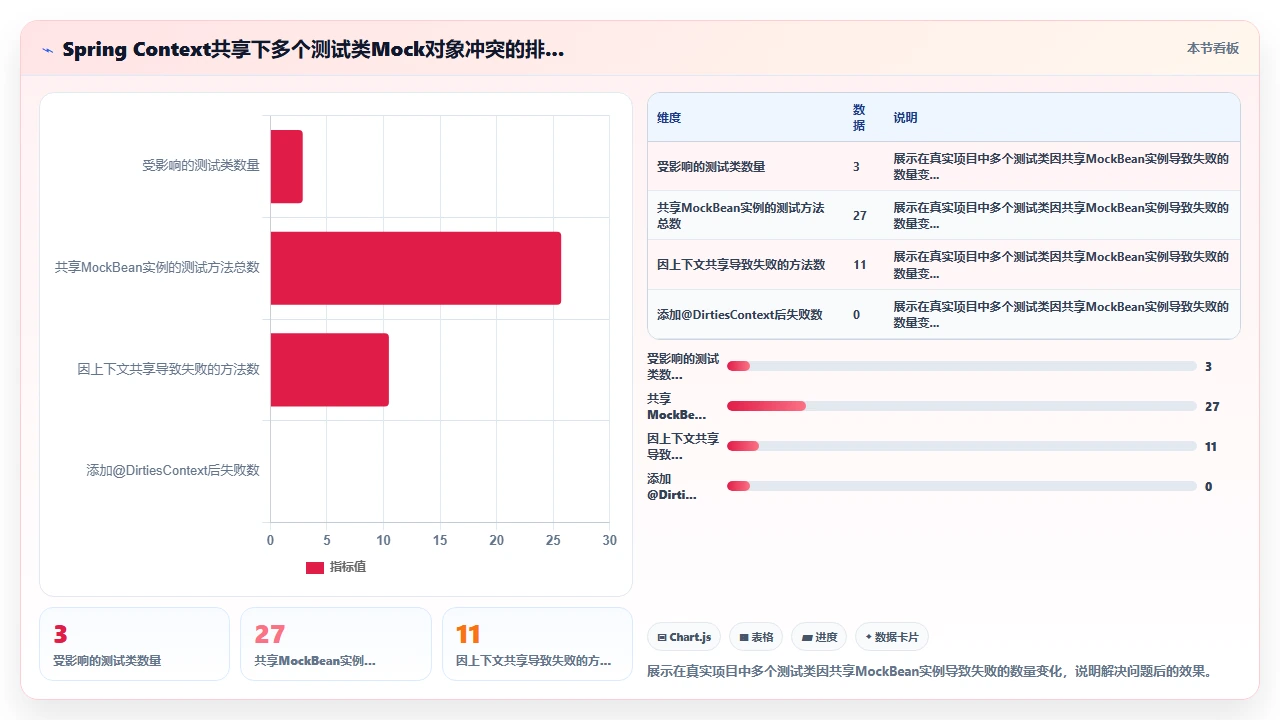Click the table data value 3
Viewport: 1280px width, 720px height.
[856, 167]
